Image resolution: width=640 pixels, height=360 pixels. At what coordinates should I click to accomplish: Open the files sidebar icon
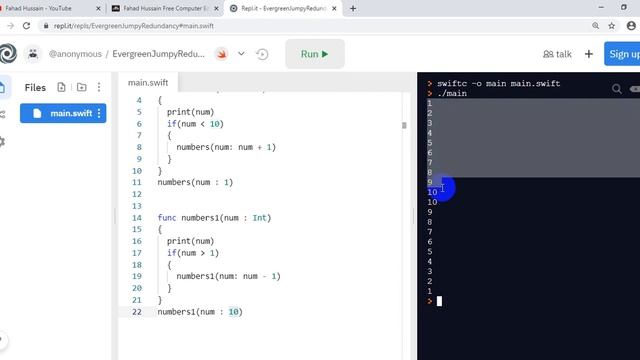coord(3,87)
